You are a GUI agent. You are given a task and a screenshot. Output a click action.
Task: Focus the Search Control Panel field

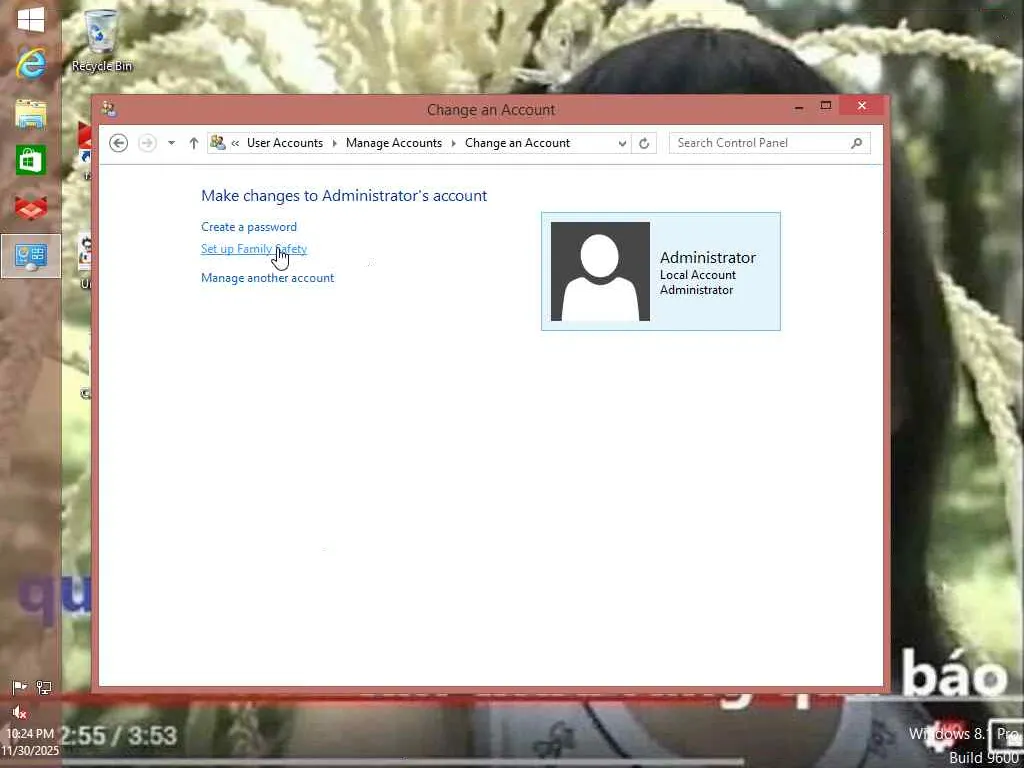pyautogui.click(x=769, y=143)
